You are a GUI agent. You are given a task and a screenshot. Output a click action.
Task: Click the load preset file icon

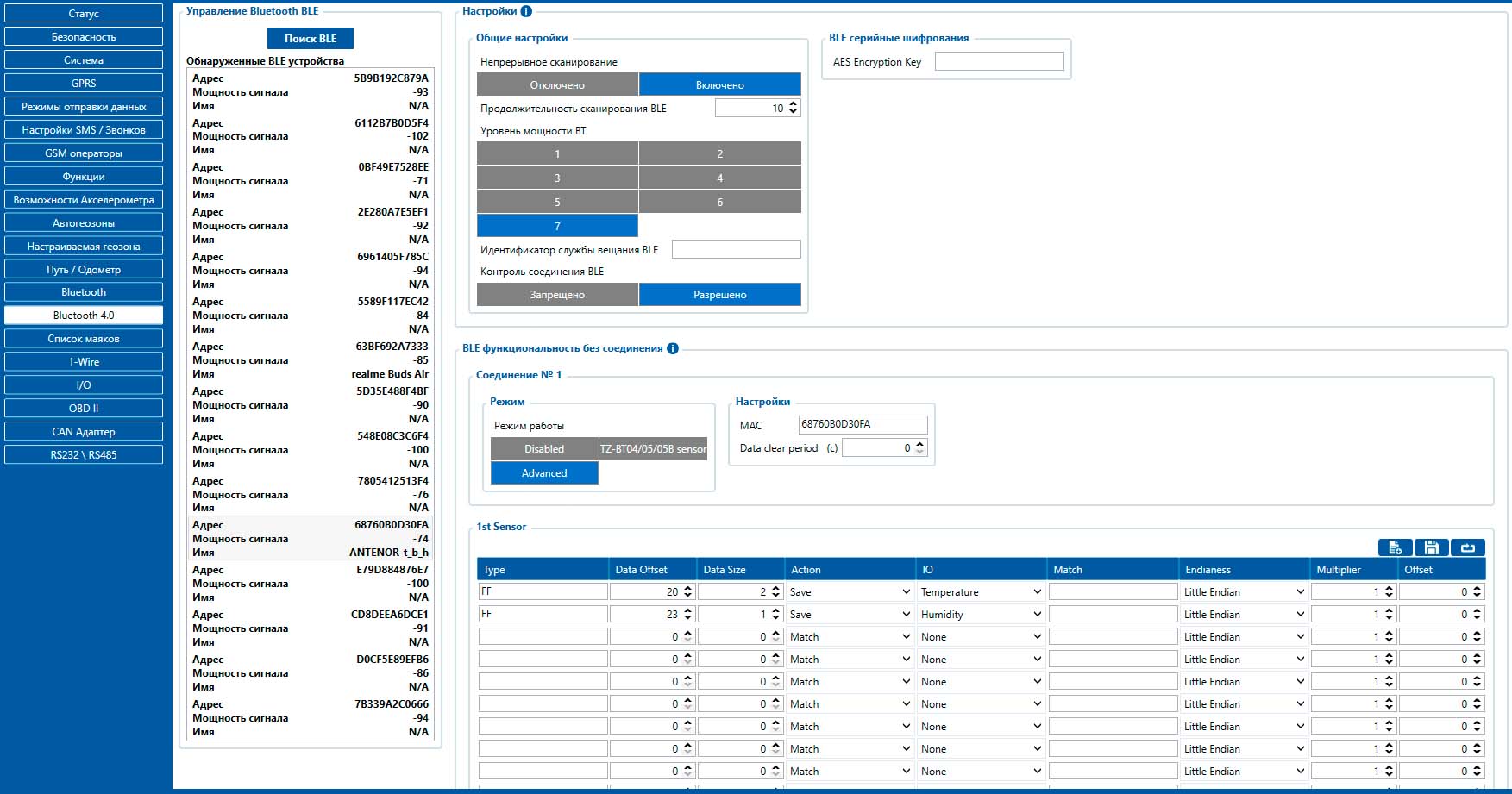coord(1395,547)
